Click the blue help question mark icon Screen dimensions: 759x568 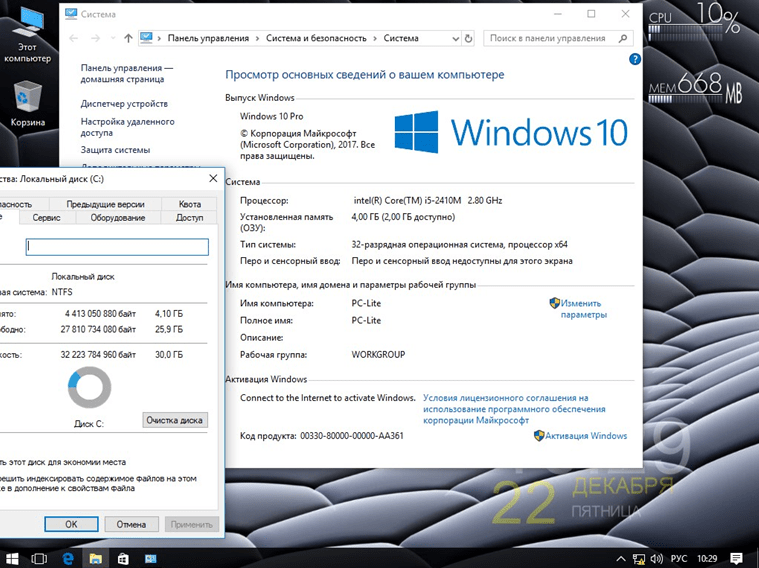634,60
